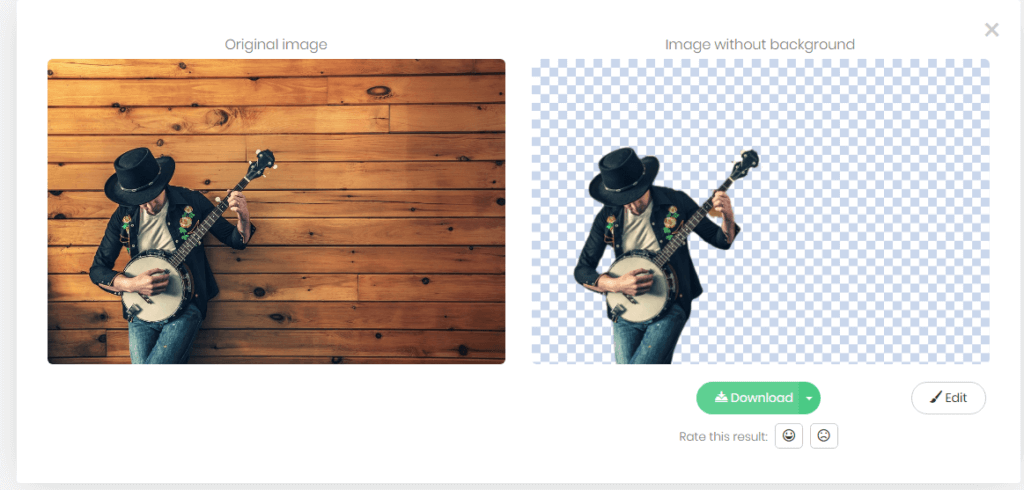Click the Download button

[x=748, y=398]
